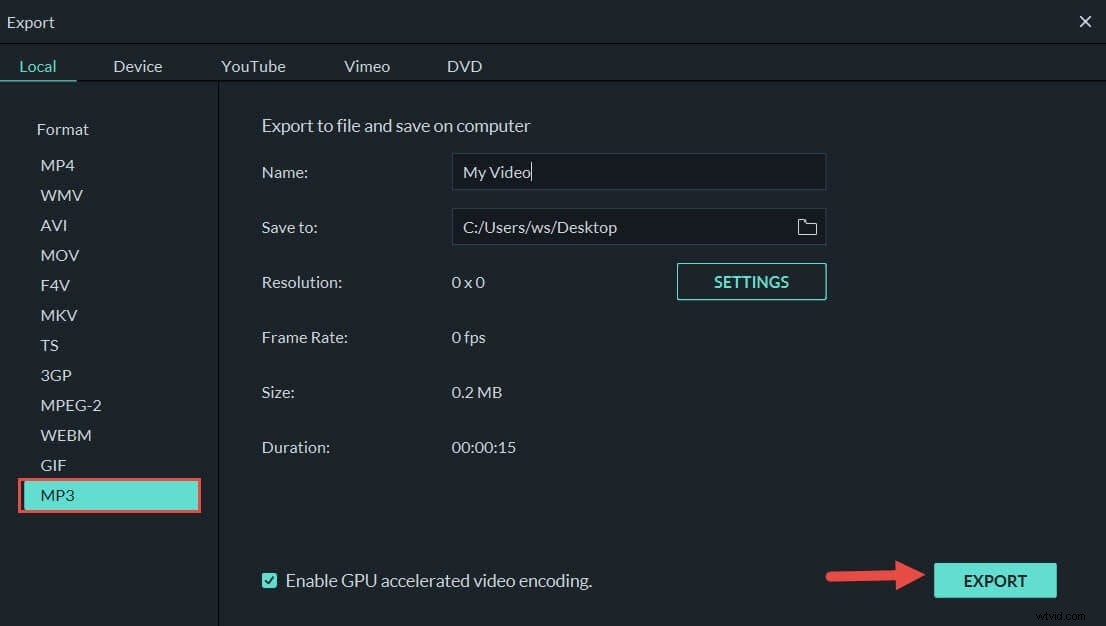This screenshot has height=626, width=1106.
Task: Click the EXPORT button
Action: coord(995,580)
